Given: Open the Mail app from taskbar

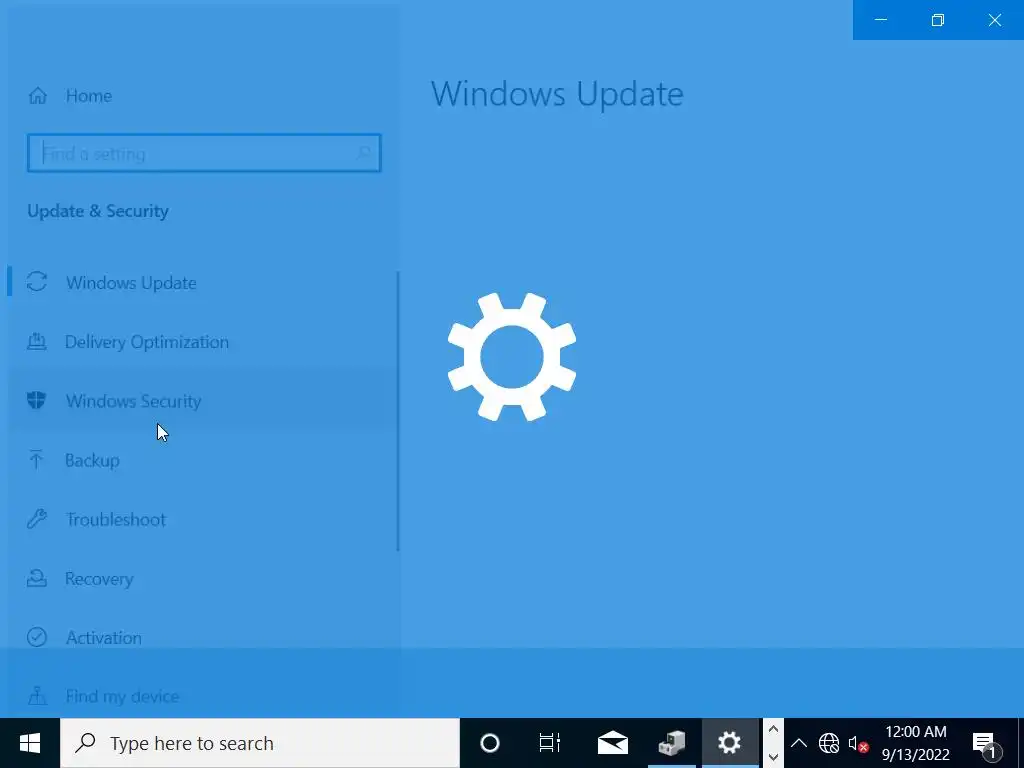Looking at the screenshot, I should click(x=613, y=743).
